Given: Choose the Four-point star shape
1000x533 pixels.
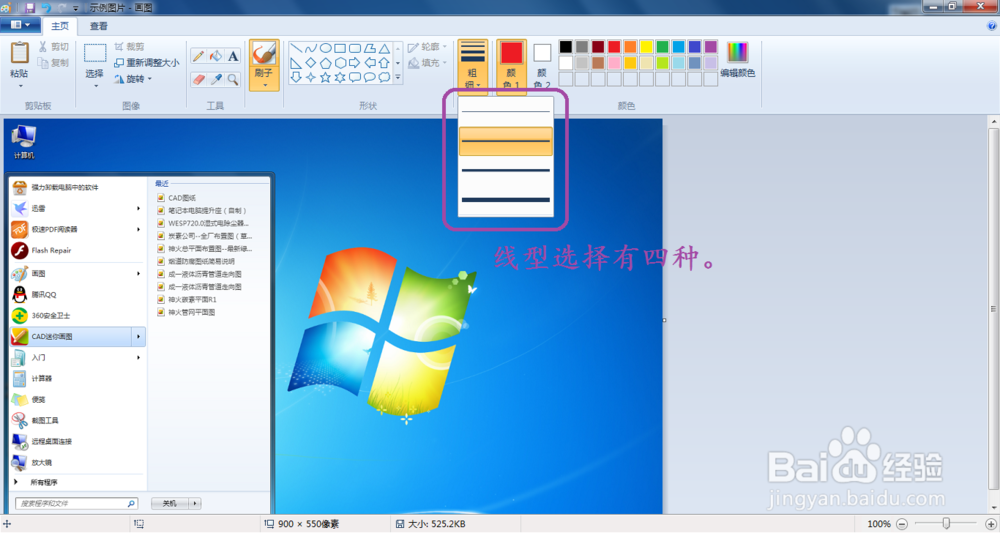Looking at the screenshot, I should [x=311, y=77].
